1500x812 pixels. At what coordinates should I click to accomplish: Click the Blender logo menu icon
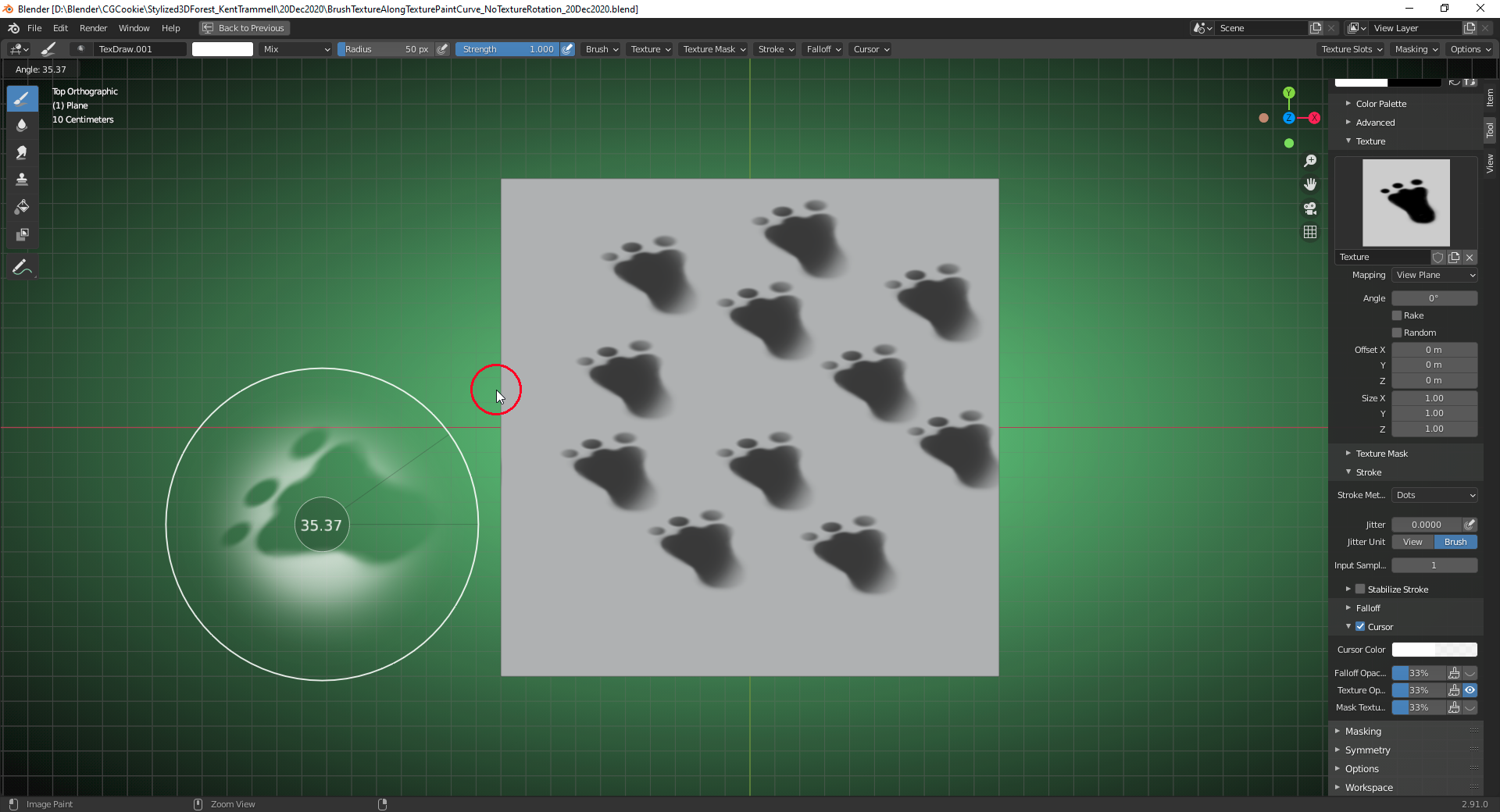pos(13,28)
